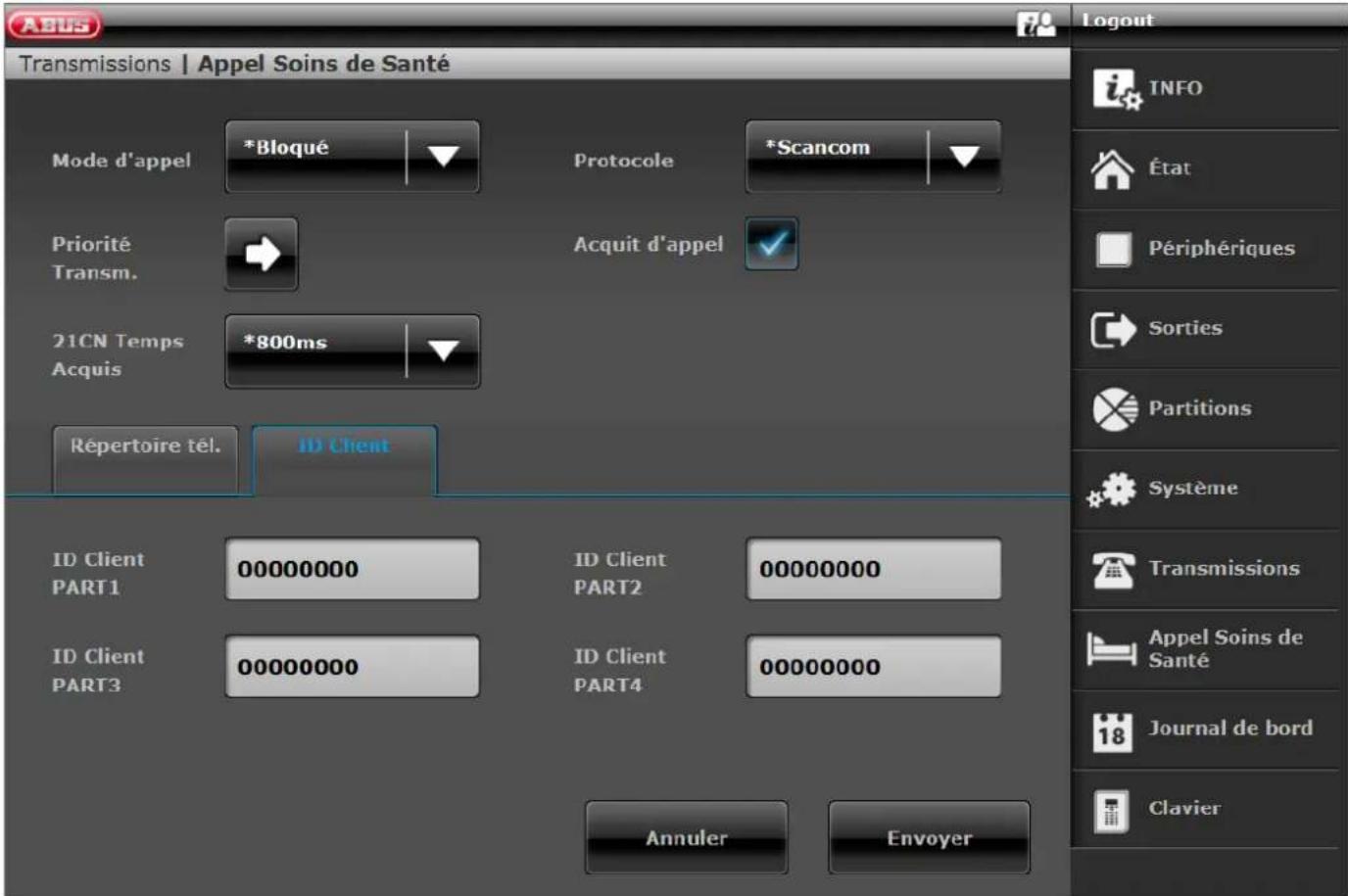The width and height of the screenshot is (1348, 896).
Task: Click the INFO icon in sidebar
Action: coord(1115,89)
